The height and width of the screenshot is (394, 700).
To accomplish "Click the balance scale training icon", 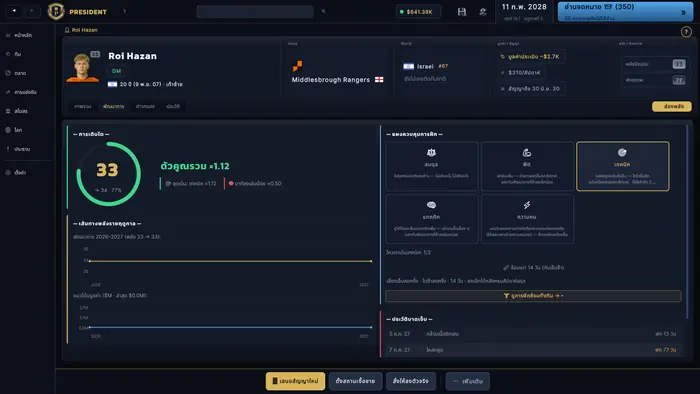I will (x=431, y=153).
